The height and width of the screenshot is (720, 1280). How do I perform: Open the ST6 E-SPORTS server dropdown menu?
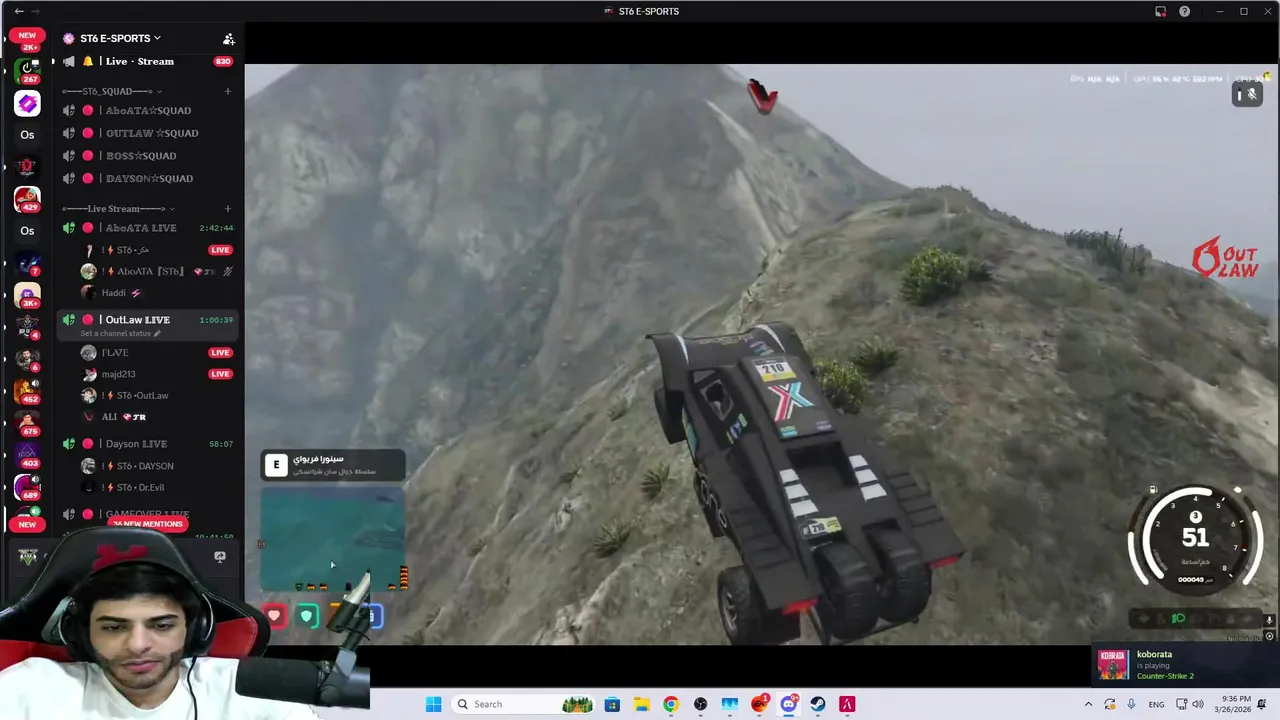point(119,38)
